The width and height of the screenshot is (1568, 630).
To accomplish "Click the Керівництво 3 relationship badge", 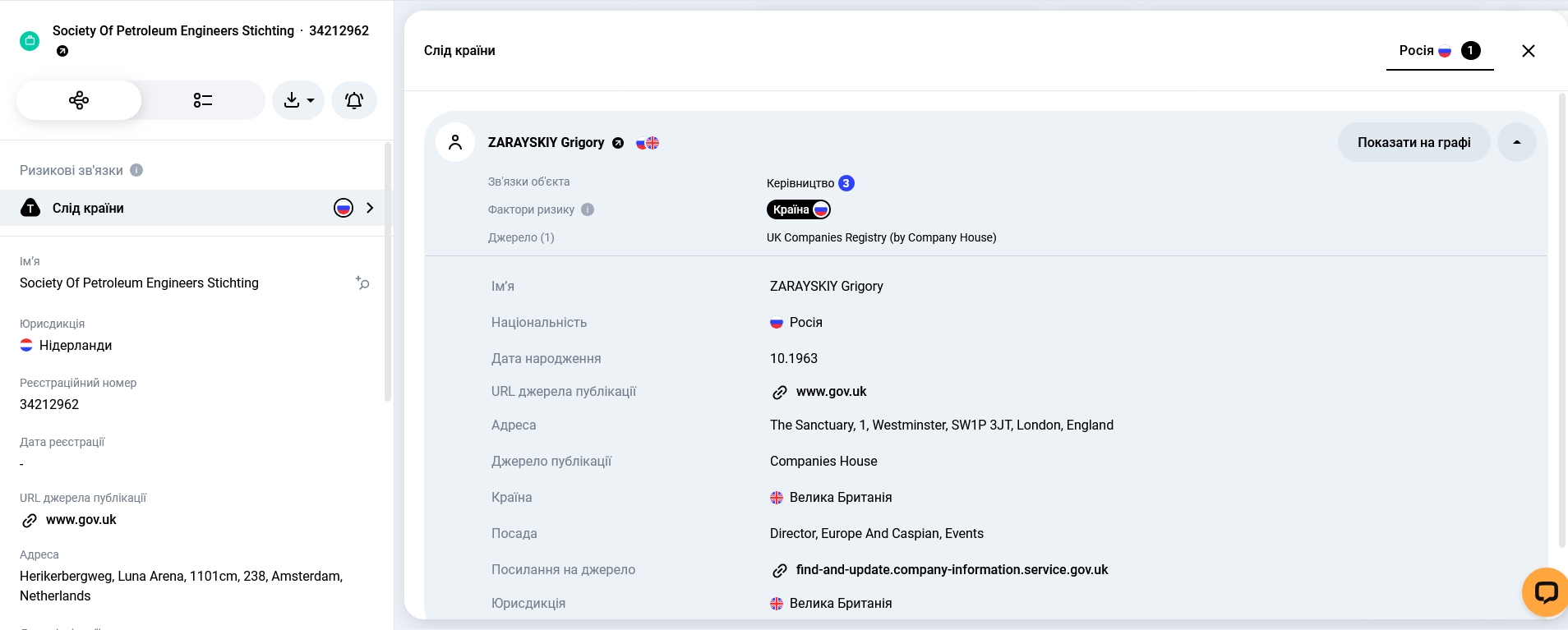I will tap(809, 182).
